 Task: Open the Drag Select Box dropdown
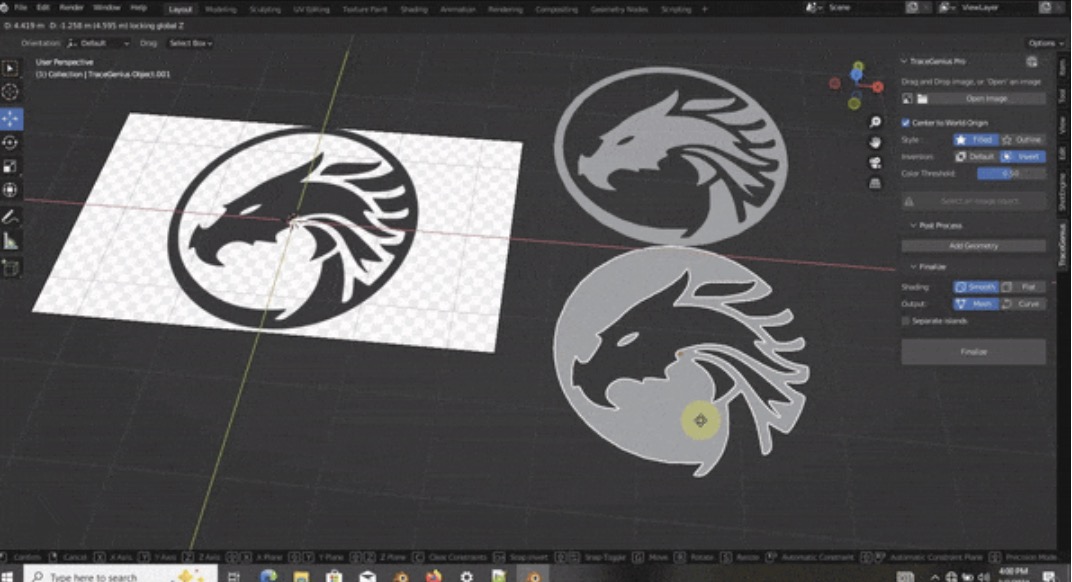tap(190, 43)
